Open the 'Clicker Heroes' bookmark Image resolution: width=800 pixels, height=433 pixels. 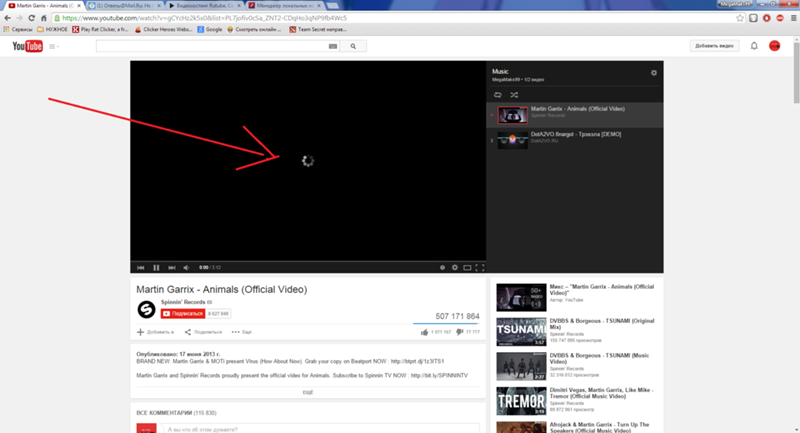pyautogui.click(x=164, y=30)
